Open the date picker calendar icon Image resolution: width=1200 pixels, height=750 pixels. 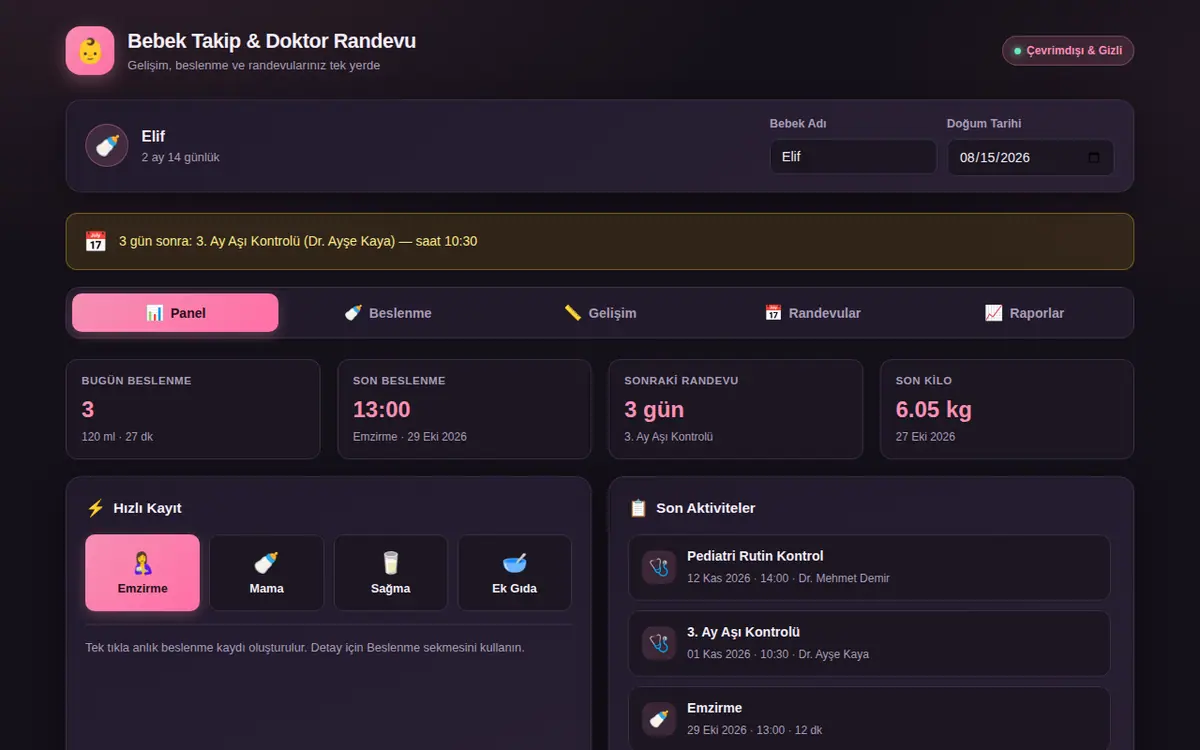1093,157
